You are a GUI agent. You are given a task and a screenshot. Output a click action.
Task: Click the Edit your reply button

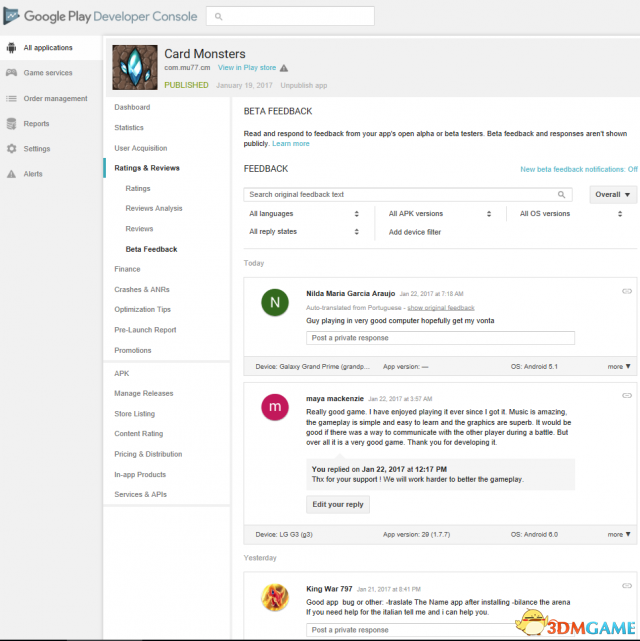coord(338,504)
